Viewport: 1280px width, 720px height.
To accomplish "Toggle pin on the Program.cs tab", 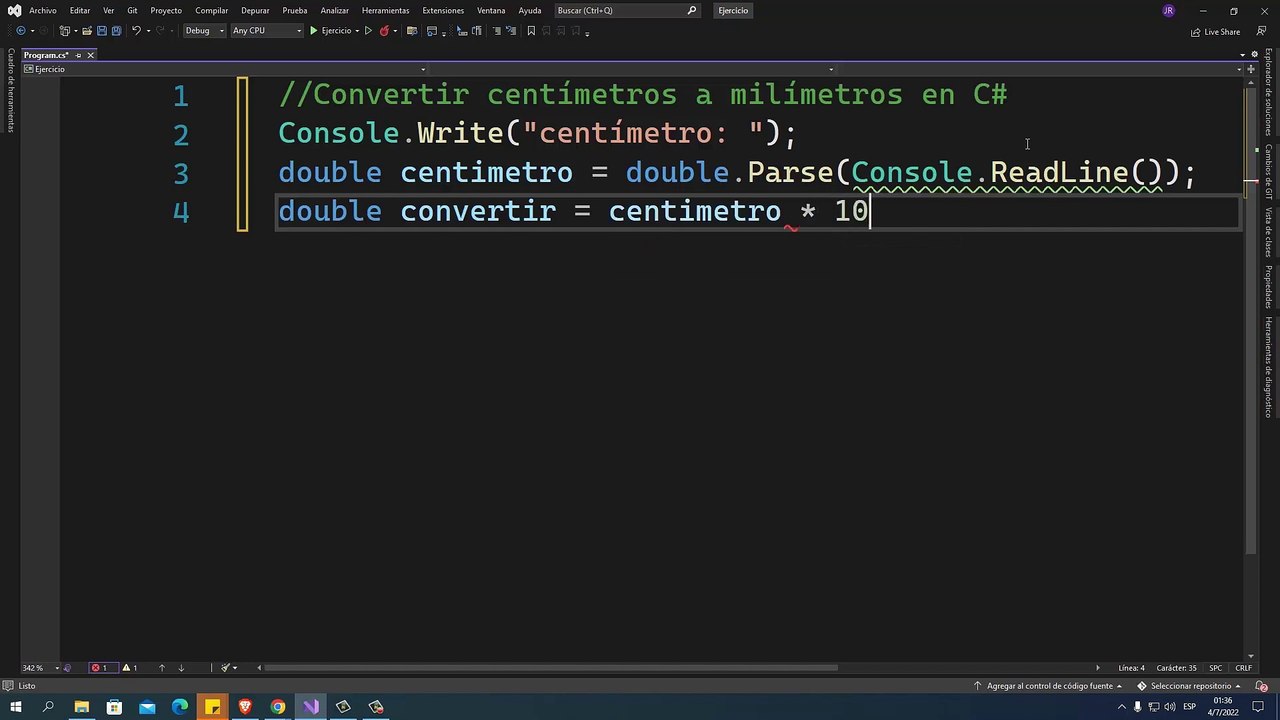I will [78, 55].
